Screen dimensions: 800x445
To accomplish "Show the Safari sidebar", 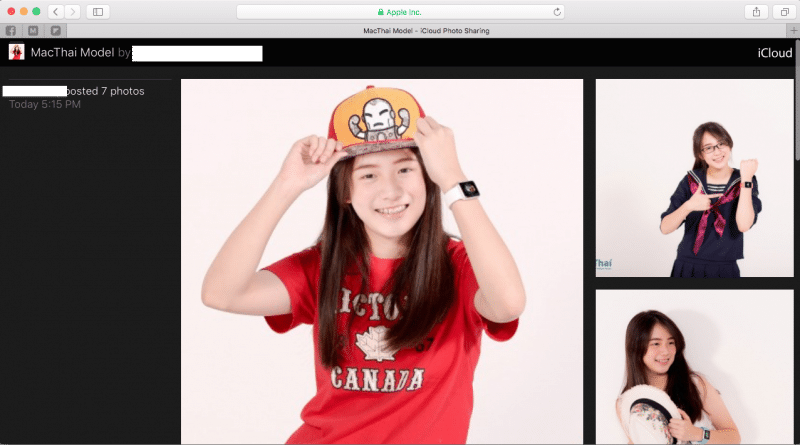I will pyautogui.click(x=98, y=12).
